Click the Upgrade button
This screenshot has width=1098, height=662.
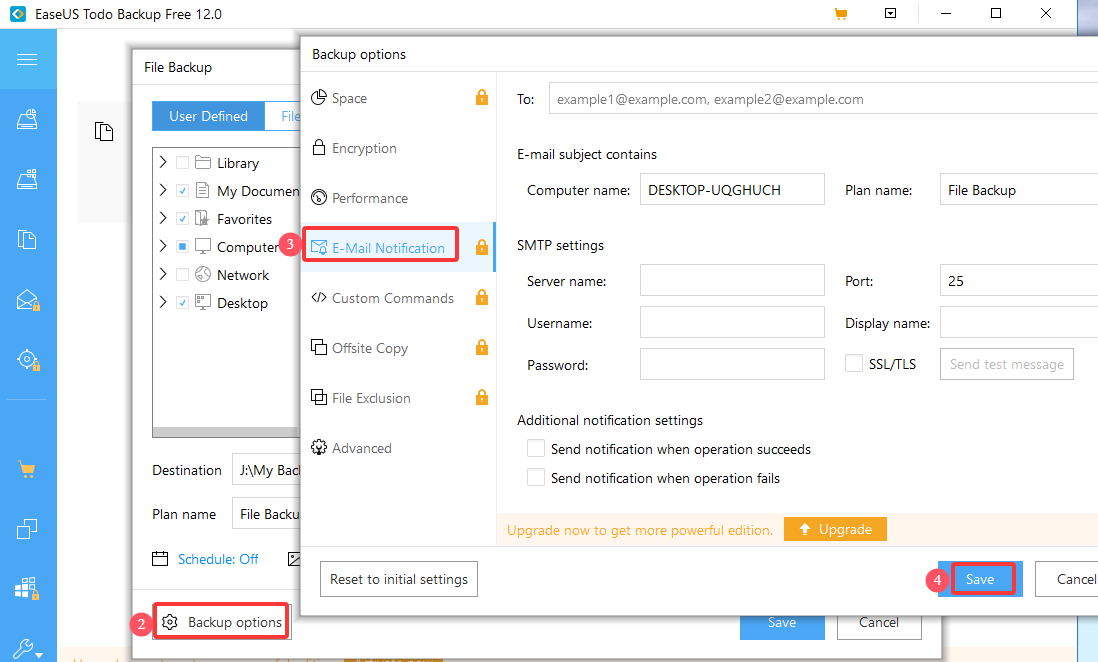[x=835, y=530]
